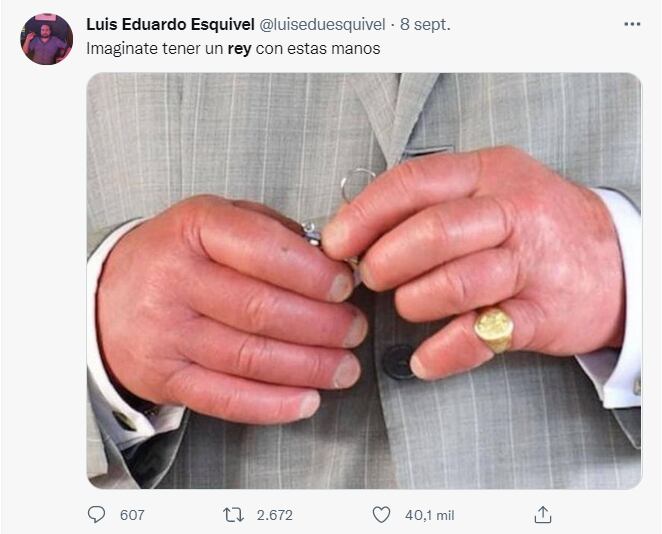Viewport: 662px width, 534px height.
Task: Open the attached photo of the hands
Action: click(364, 281)
